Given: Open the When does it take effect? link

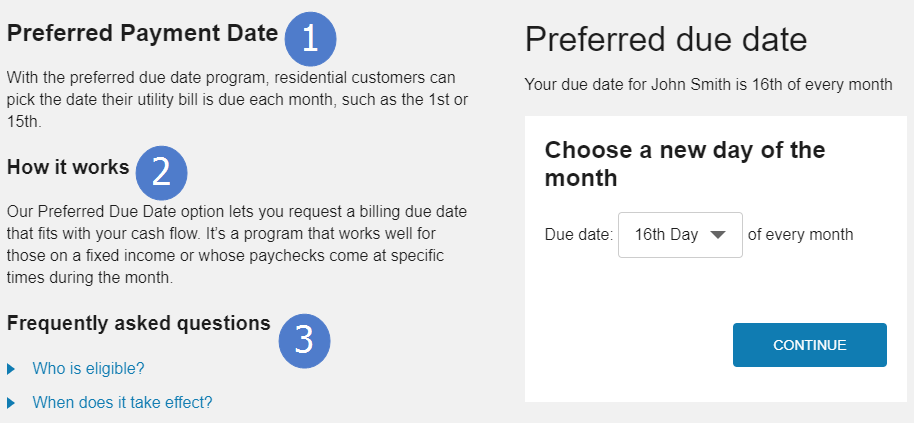Looking at the screenshot, I should [x=122, y=403].
